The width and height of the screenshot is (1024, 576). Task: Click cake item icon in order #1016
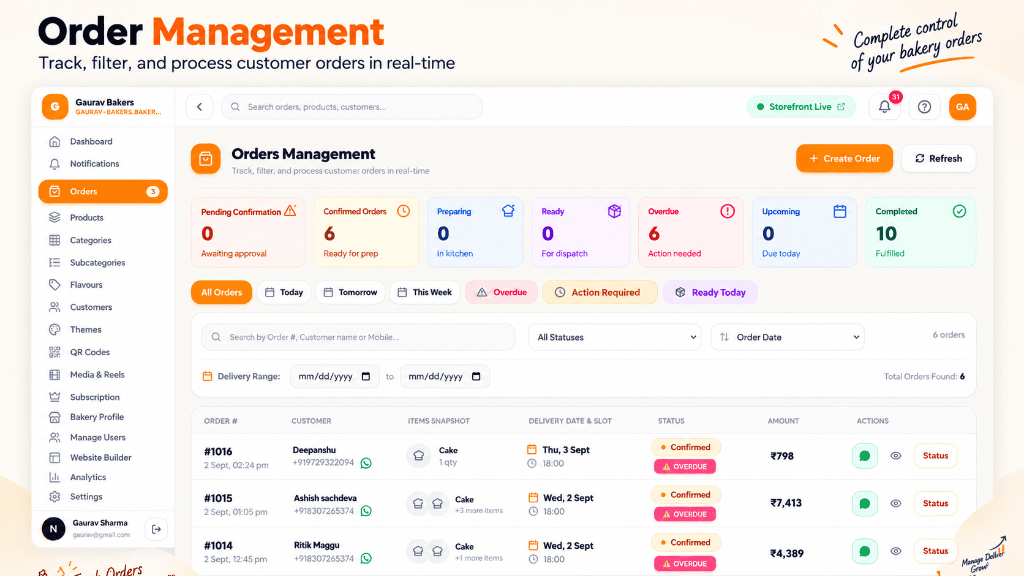click(x=419, y=456)
